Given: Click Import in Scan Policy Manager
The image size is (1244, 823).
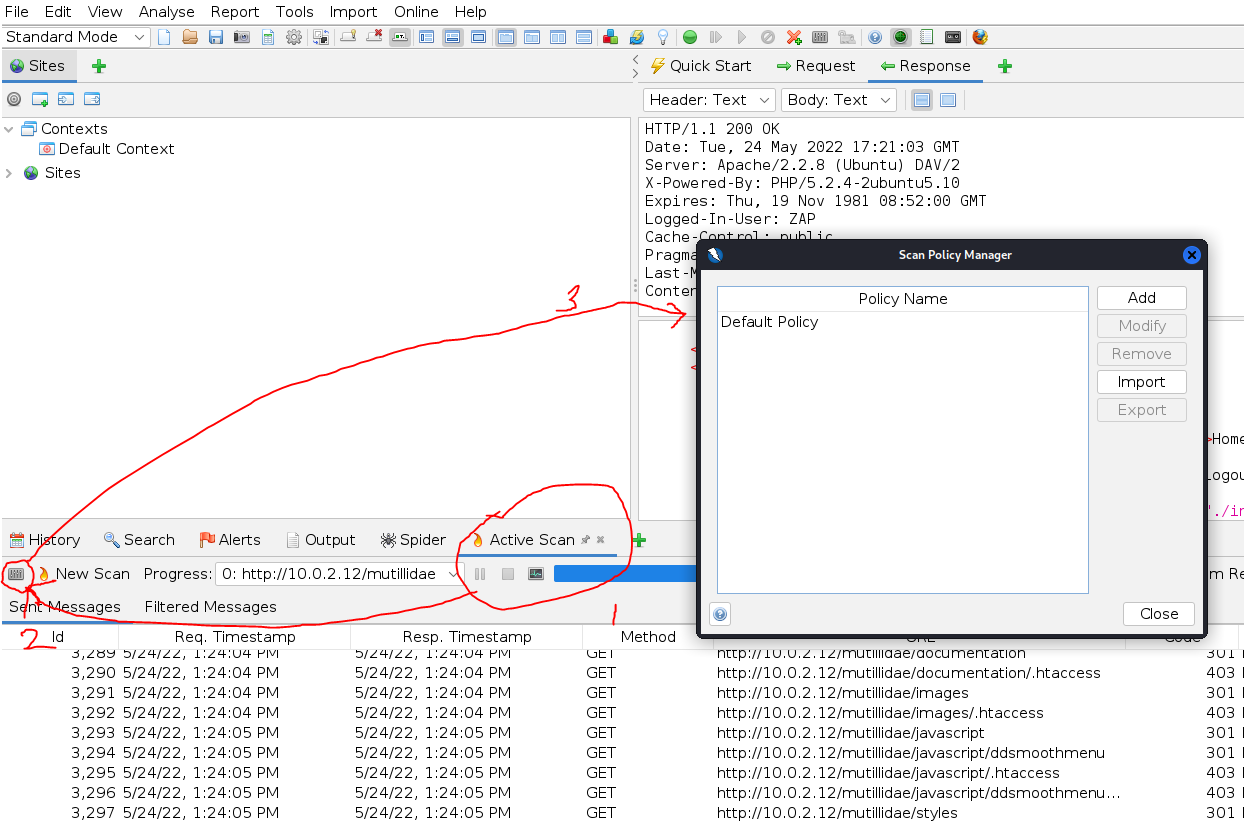Looking at the screenshot, I should pyautogui.click(x=1142, y=382).
